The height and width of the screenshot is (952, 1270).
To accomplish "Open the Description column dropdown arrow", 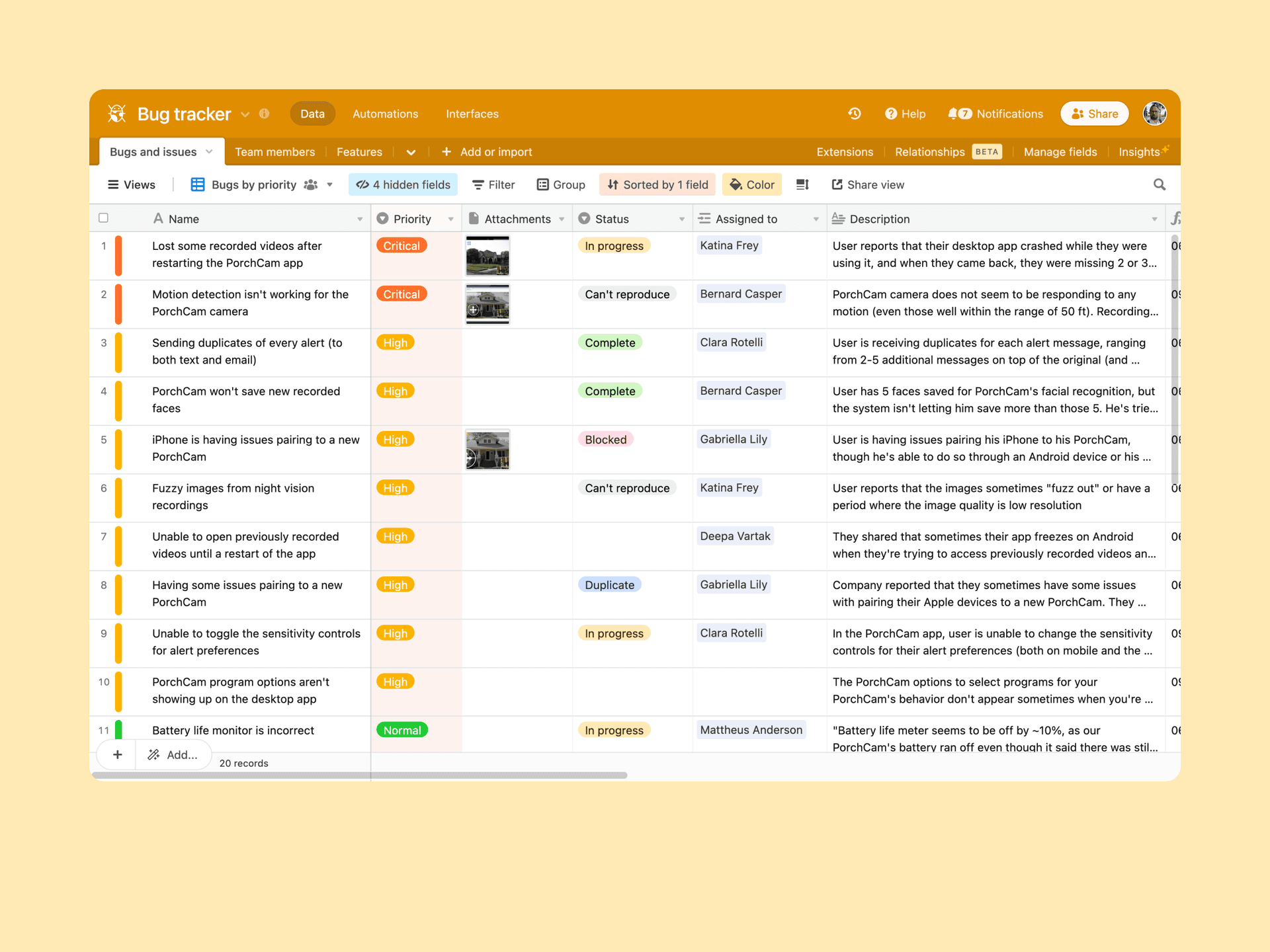I will pos(1154,219).
